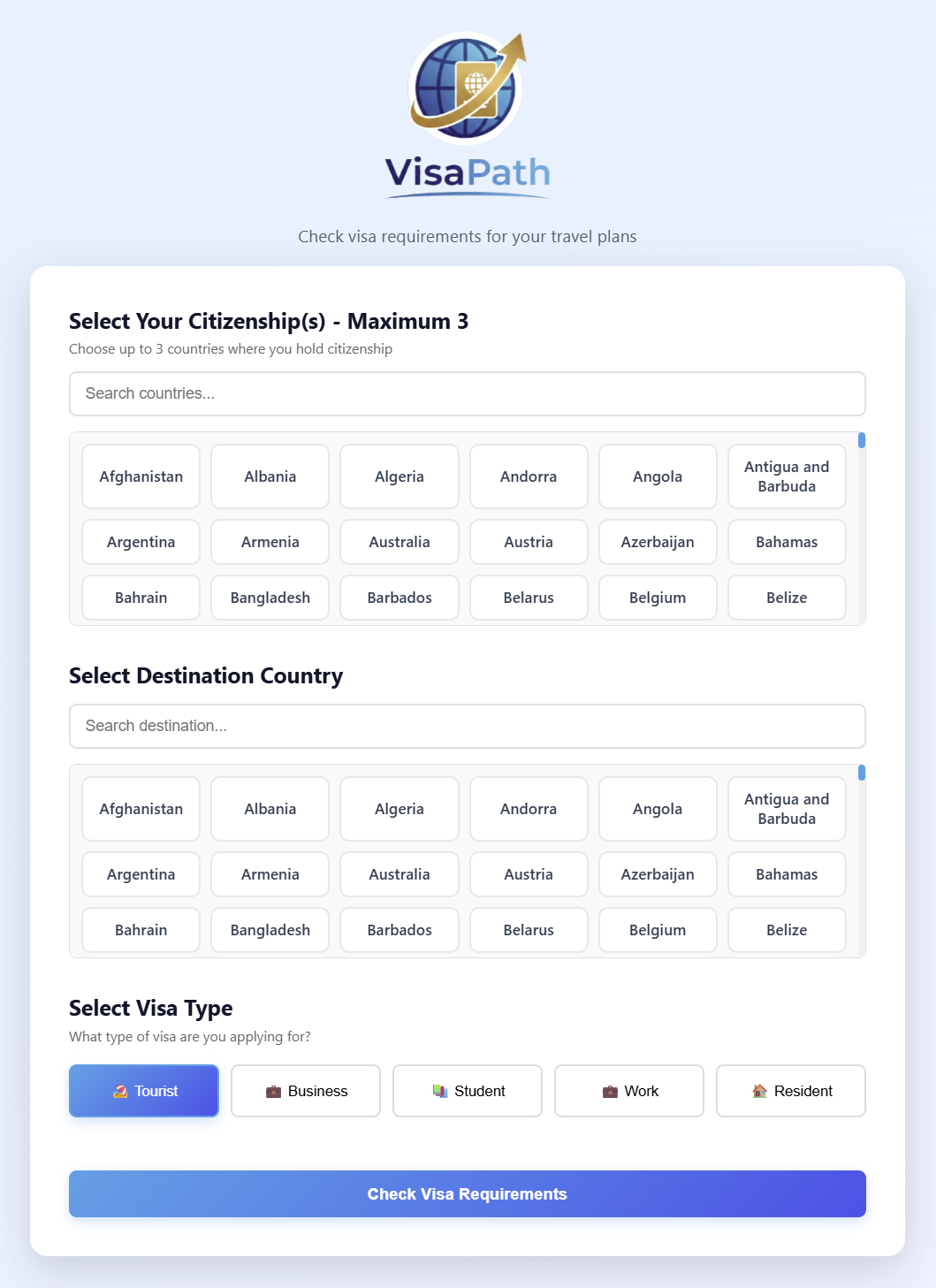The height and width of the screenshot is (1288, 936).
Task: Click the VisaPath globe logo
Action: coord(467,89)
